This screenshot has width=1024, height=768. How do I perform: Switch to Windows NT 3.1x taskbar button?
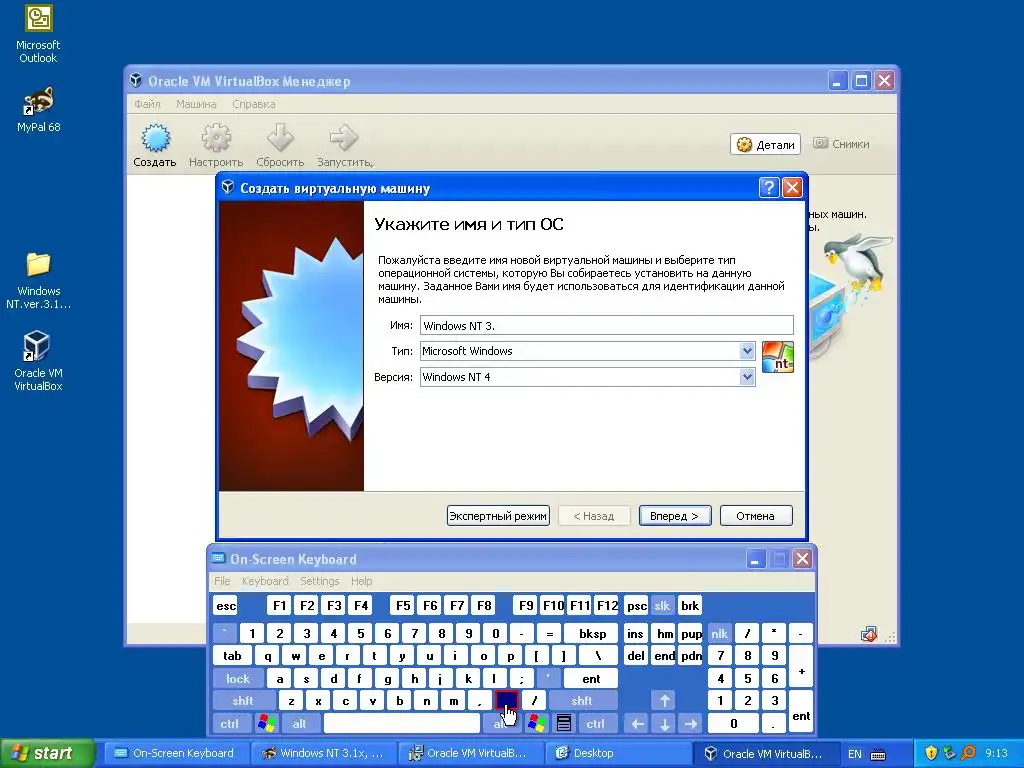point(323,754)
